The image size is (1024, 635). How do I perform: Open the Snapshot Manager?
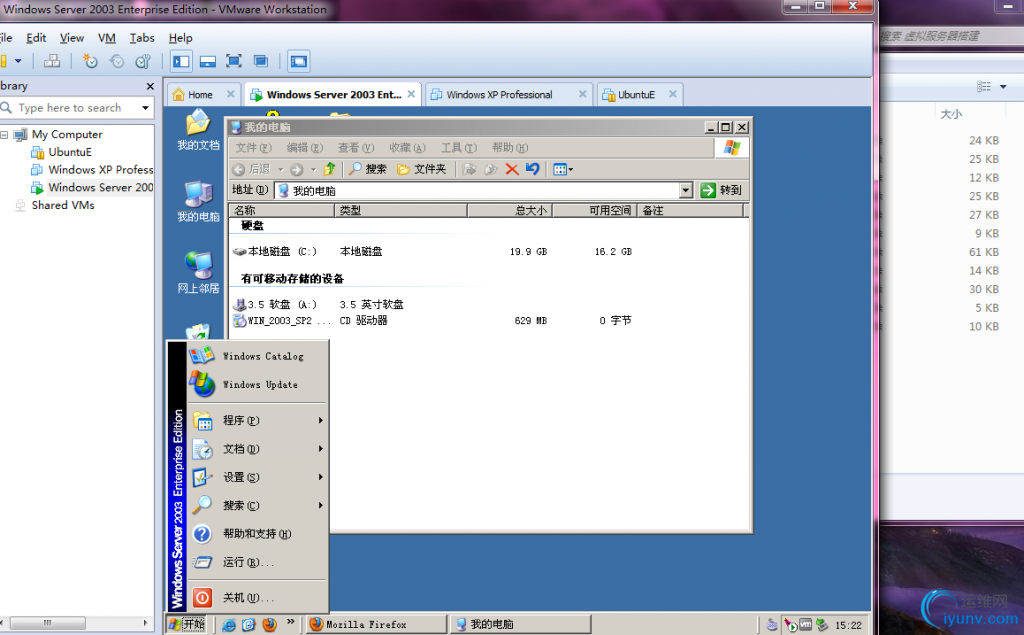(142, 61)
